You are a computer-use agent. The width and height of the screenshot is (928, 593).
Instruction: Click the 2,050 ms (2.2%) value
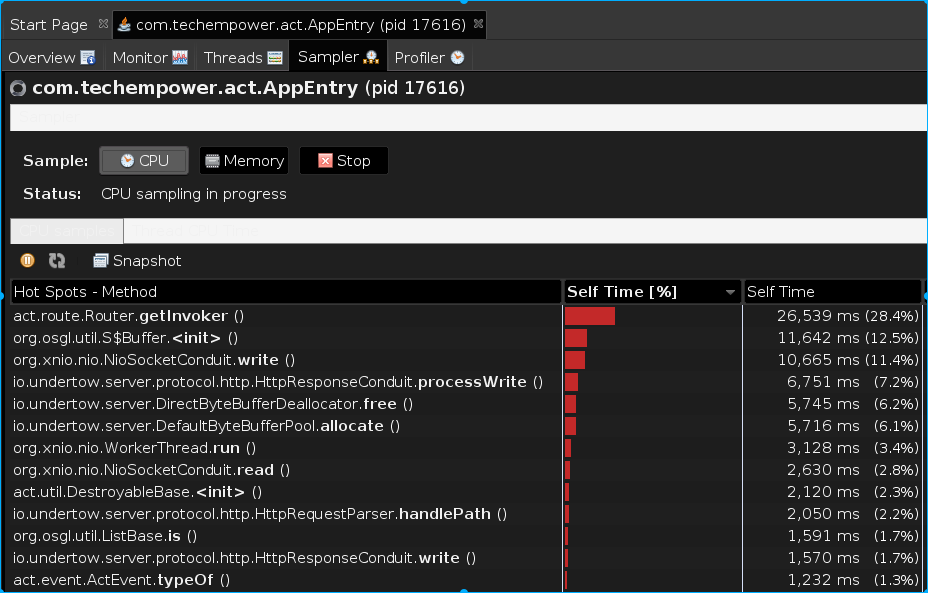tap(853, 514)
